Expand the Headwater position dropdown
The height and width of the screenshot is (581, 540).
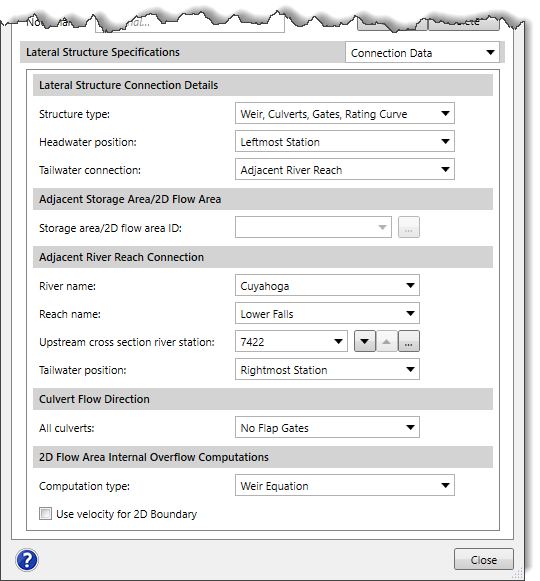pos(345,142)
